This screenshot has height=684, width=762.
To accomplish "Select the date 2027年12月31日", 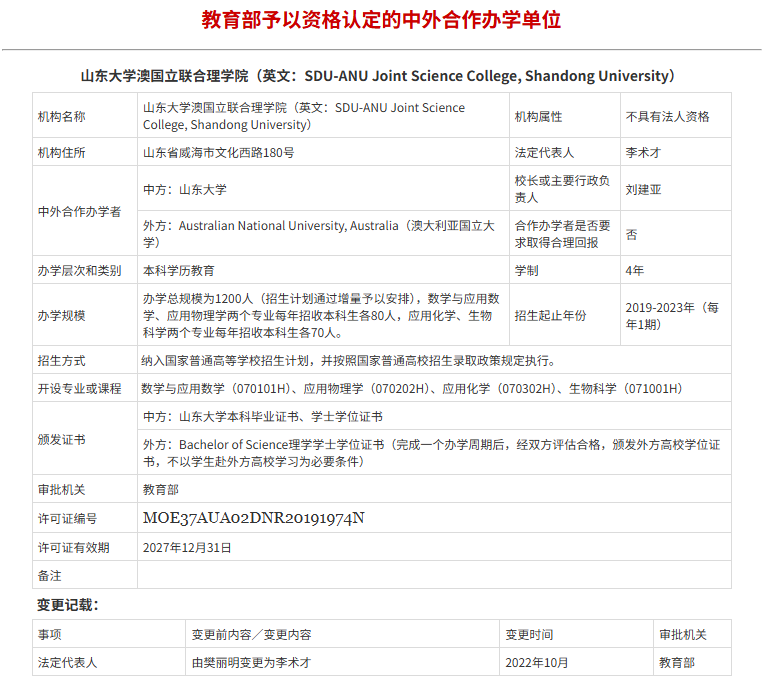I will pos(187,548).
